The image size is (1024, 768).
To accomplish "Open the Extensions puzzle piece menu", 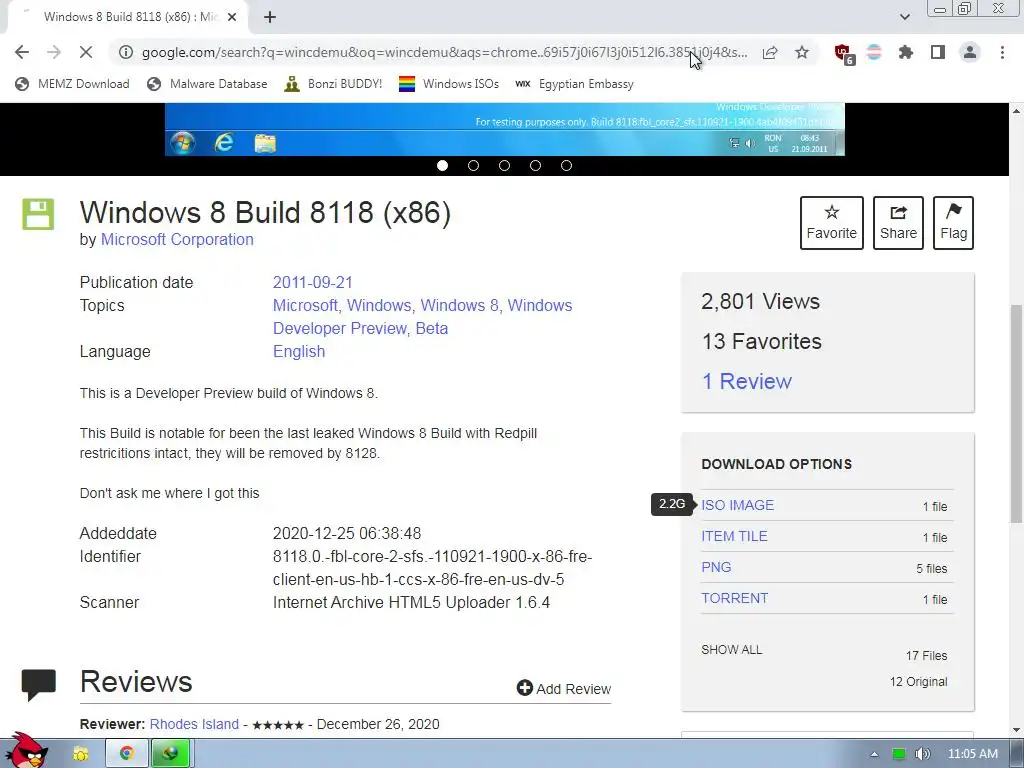I will pos(905,52).
